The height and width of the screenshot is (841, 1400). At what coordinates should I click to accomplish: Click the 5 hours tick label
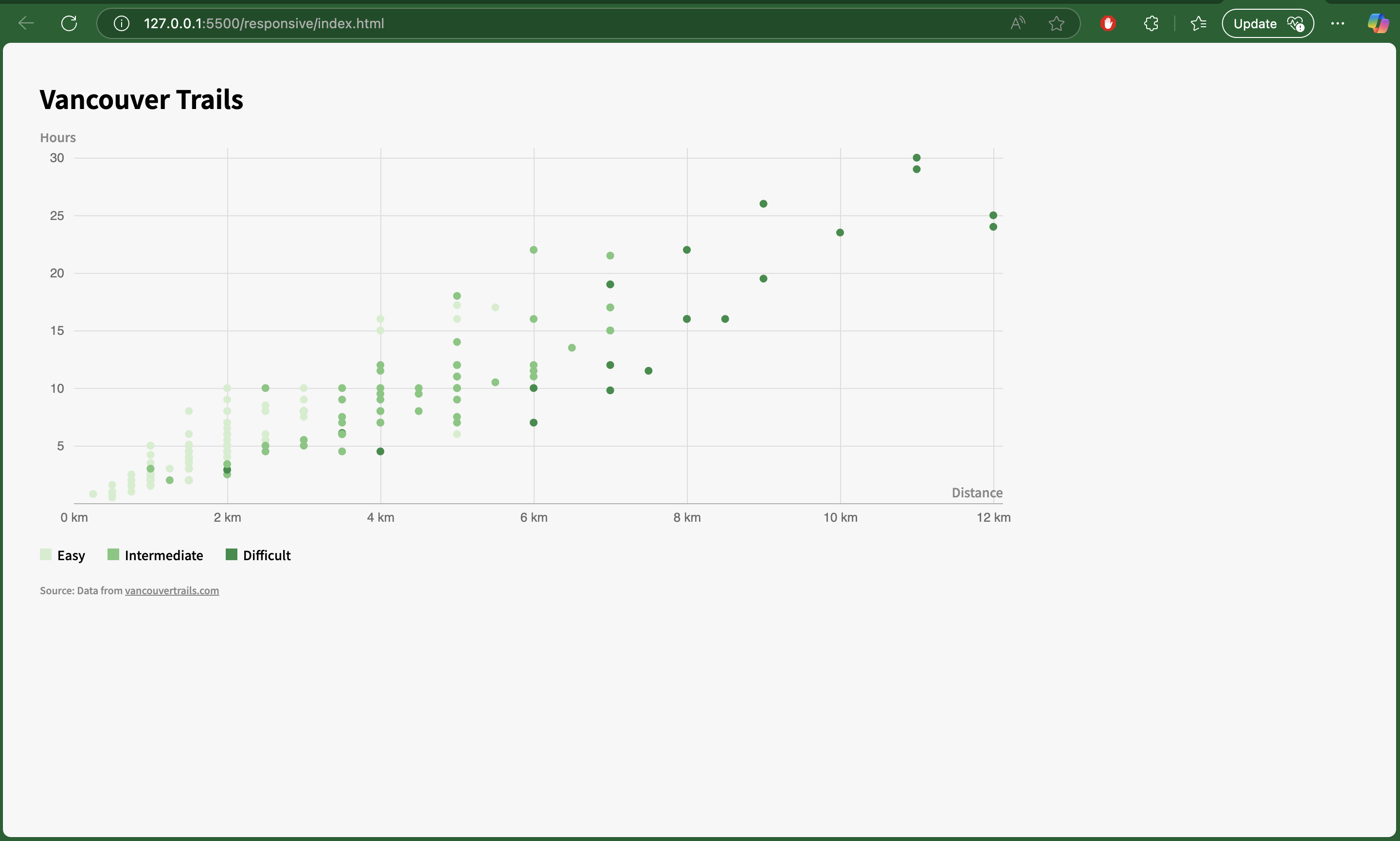click(x=60, y=446)
